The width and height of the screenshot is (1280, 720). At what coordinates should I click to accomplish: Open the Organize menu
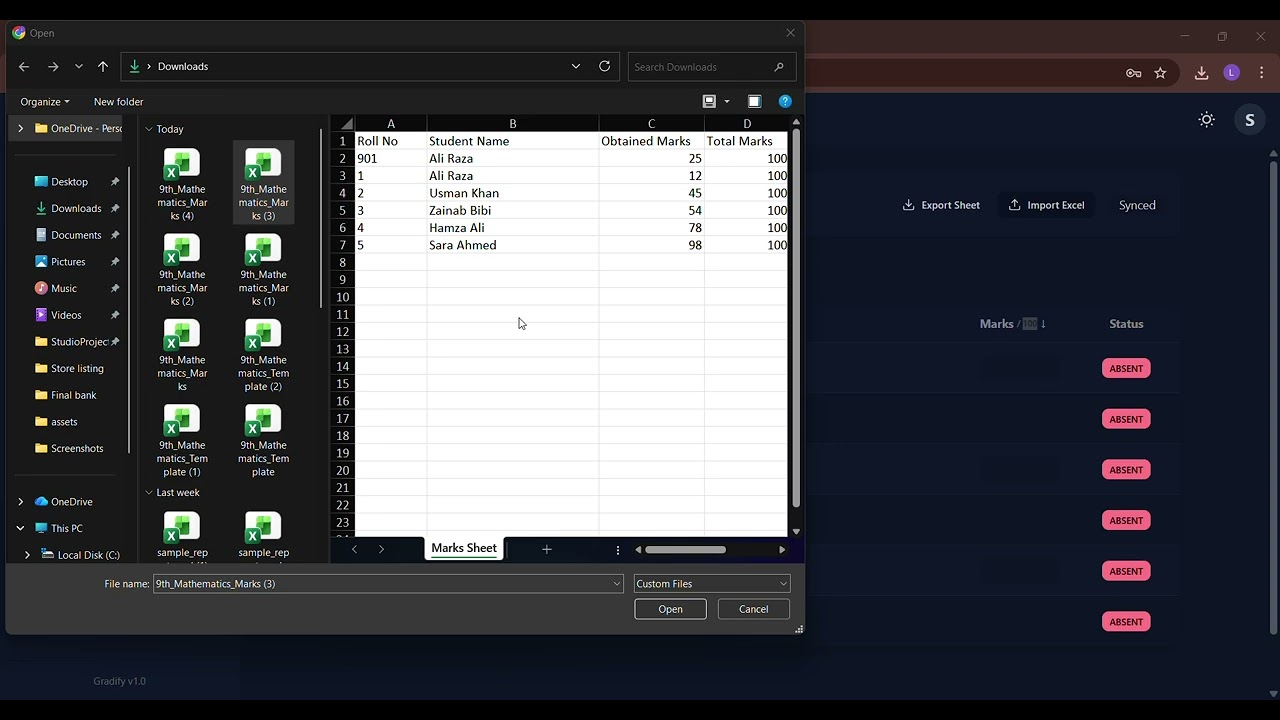(x=45, y=102)
